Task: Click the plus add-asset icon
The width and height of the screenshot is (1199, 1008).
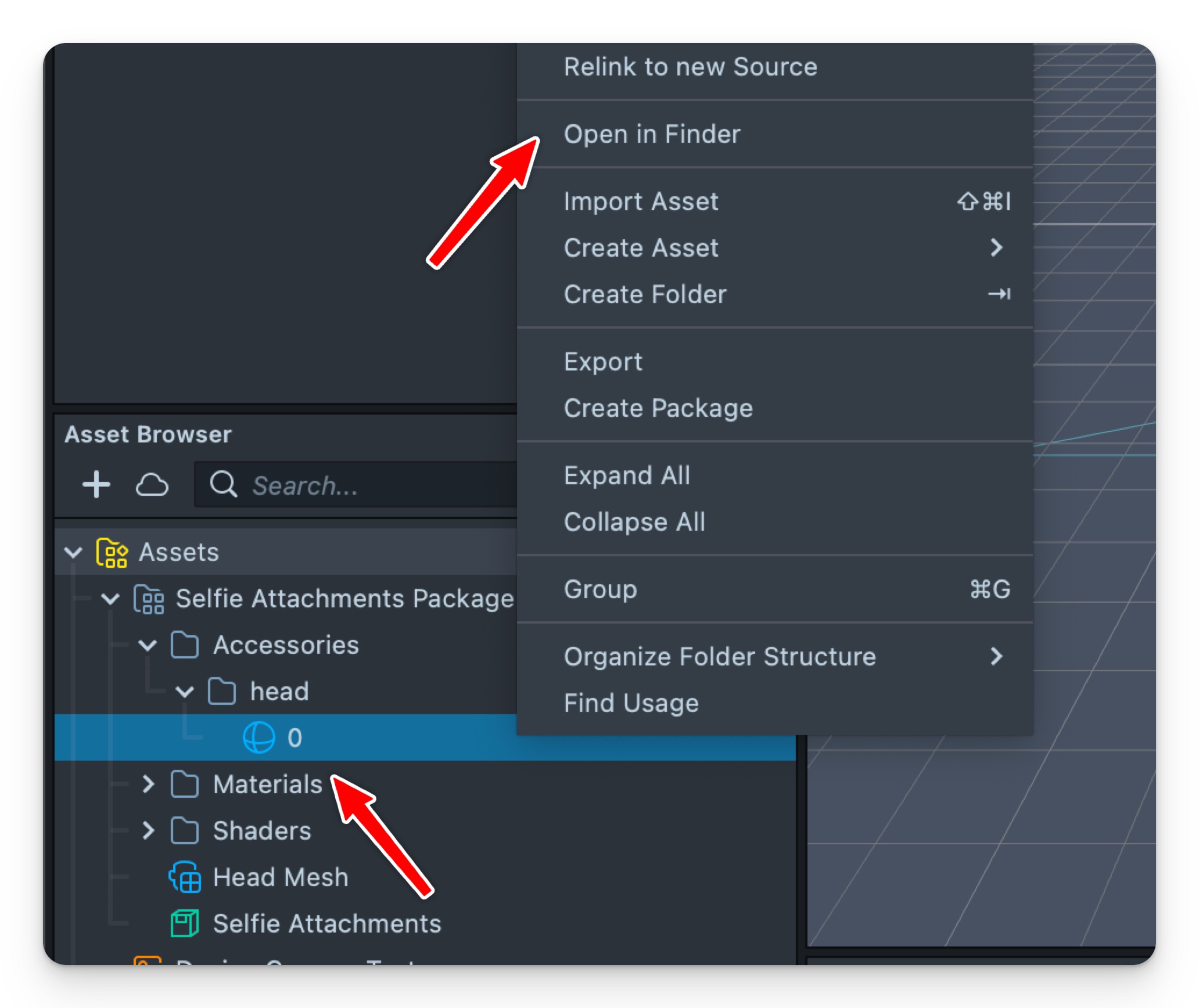Action: point(96,484)
